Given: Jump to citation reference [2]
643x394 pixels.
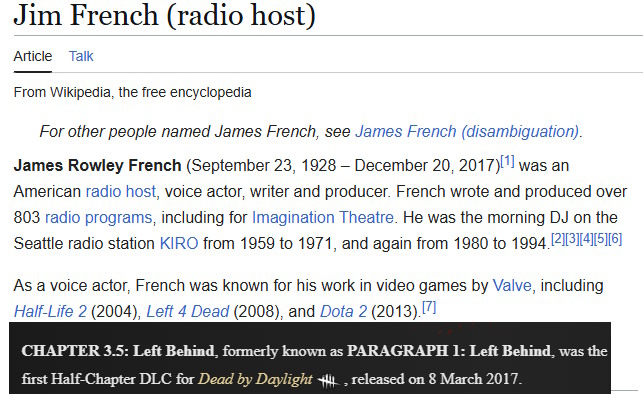Looking at the screenshot, I should [558, 239].
